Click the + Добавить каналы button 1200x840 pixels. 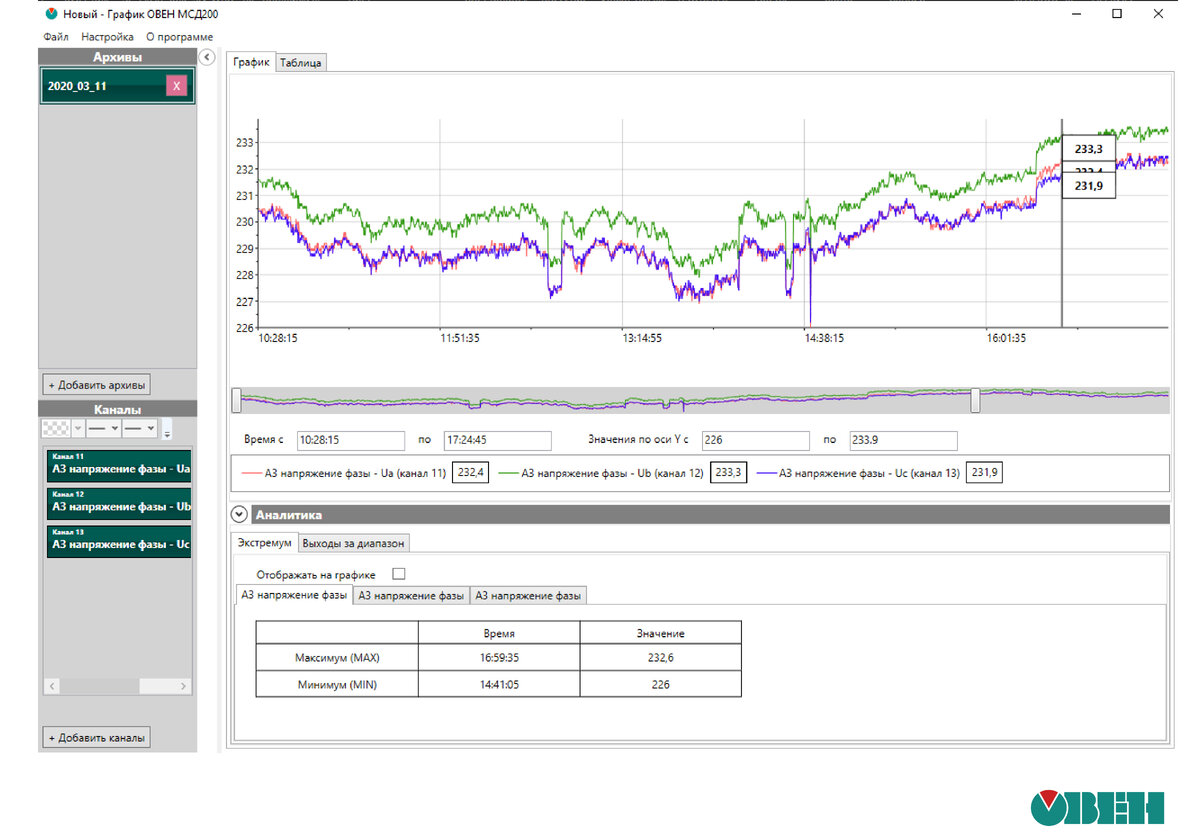96,738
